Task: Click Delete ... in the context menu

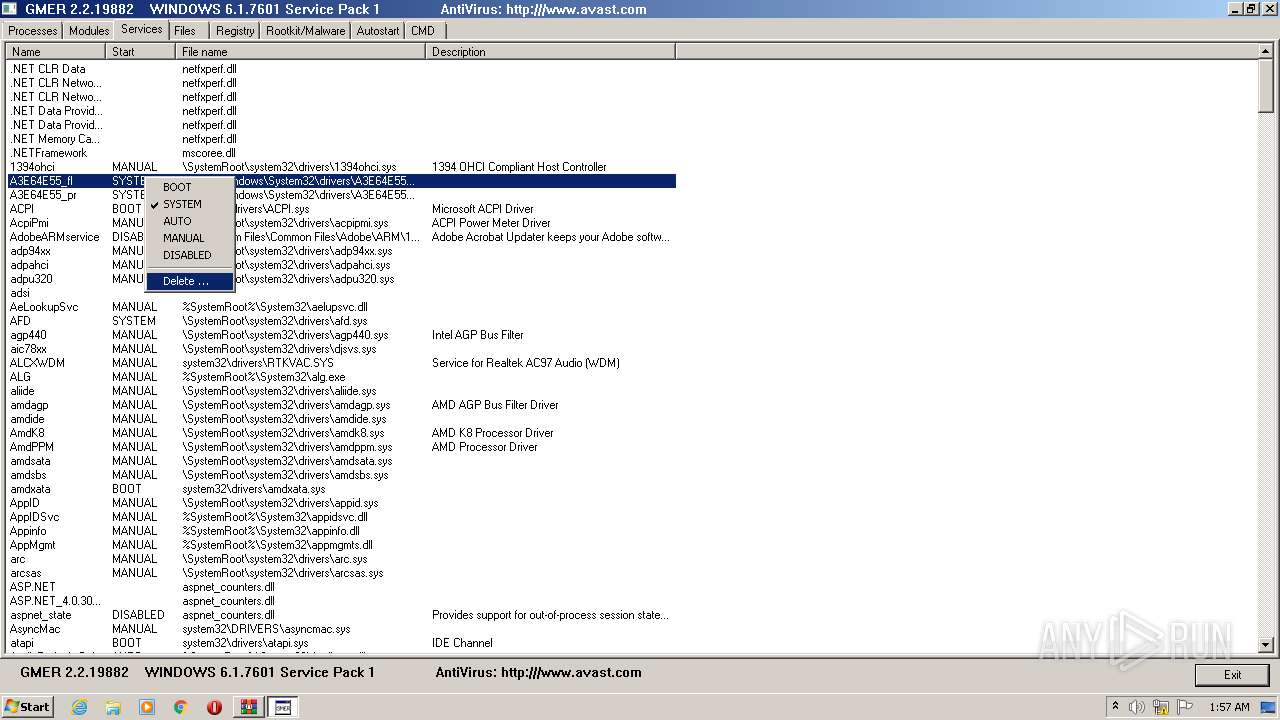Action: pyautogui.click(x=190, y=281)
